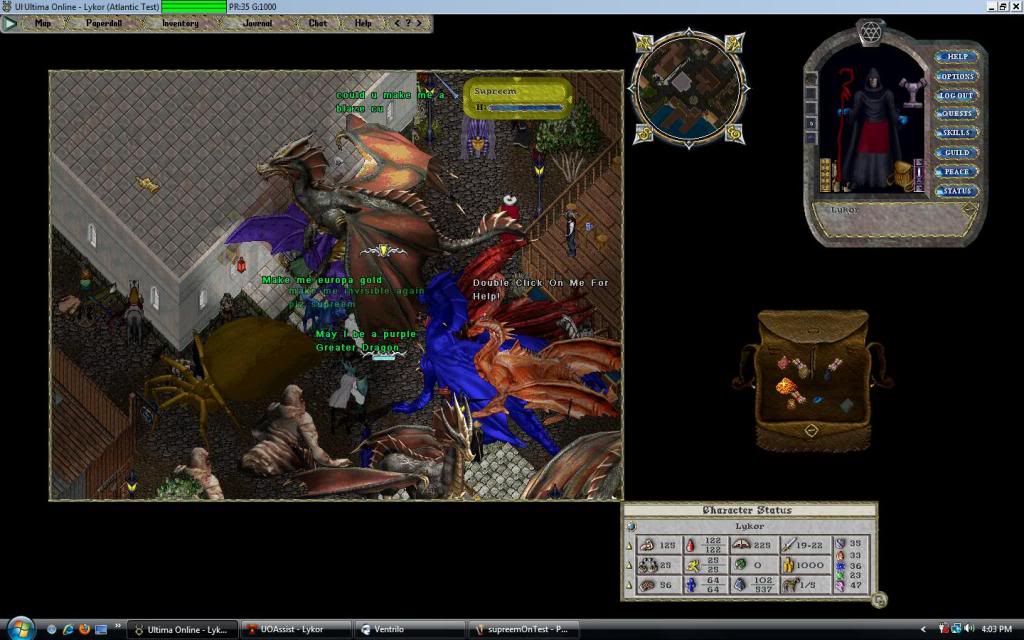Click the right arrow next to question mark
The width and height of the screenshot is (1024, 640).
tap(419, 23)
